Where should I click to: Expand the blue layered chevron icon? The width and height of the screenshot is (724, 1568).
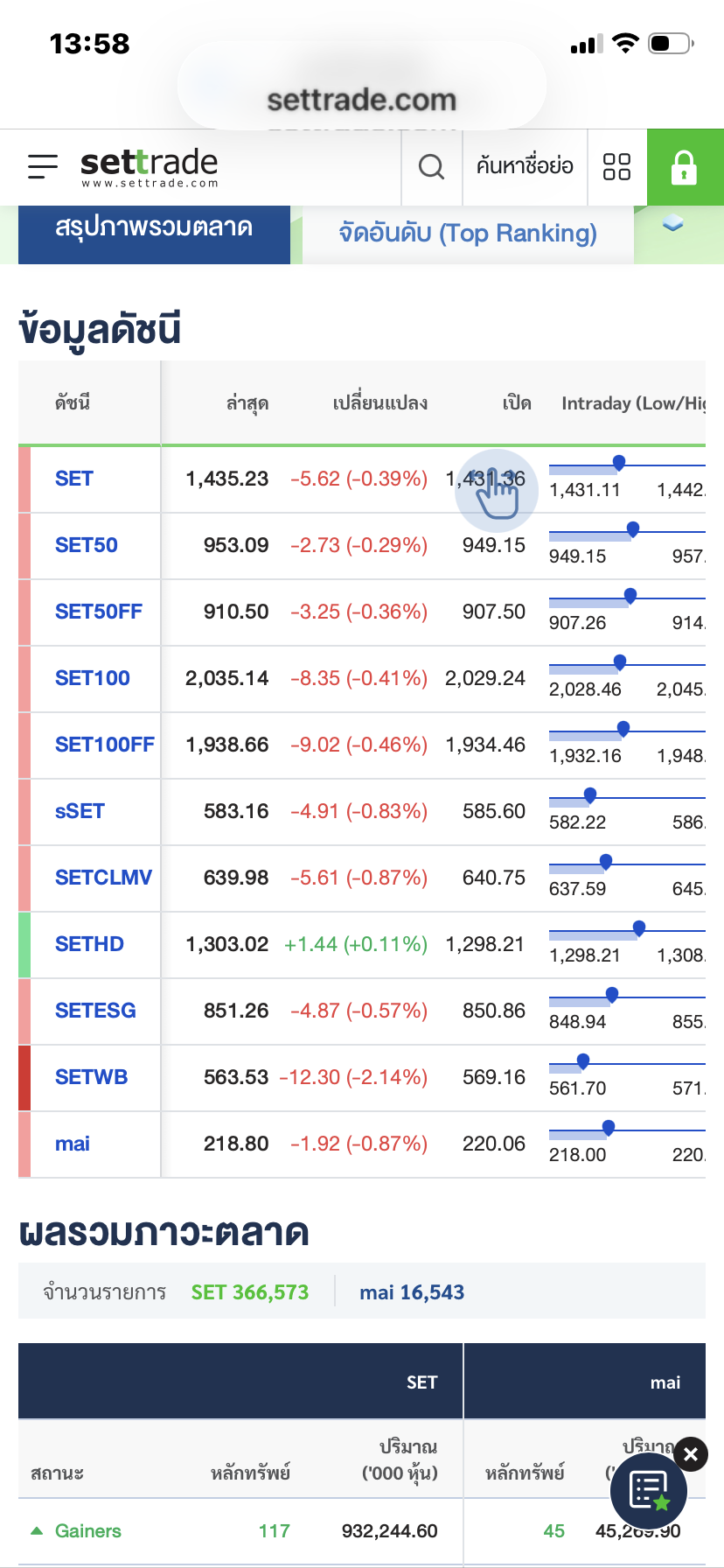(x=672, y=224)
